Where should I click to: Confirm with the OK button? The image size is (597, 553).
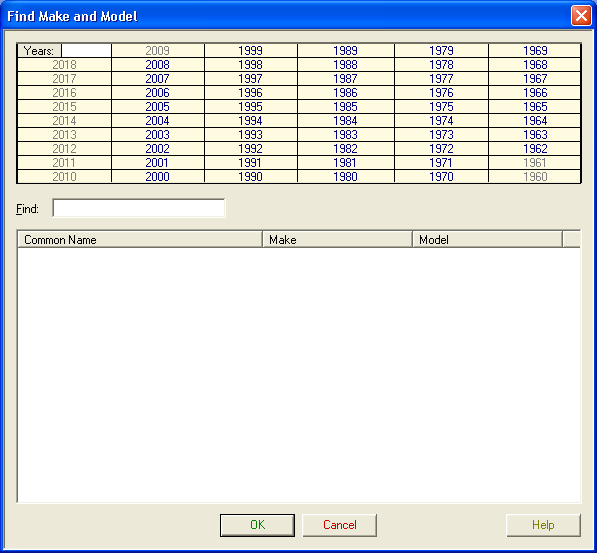[257, 525]
